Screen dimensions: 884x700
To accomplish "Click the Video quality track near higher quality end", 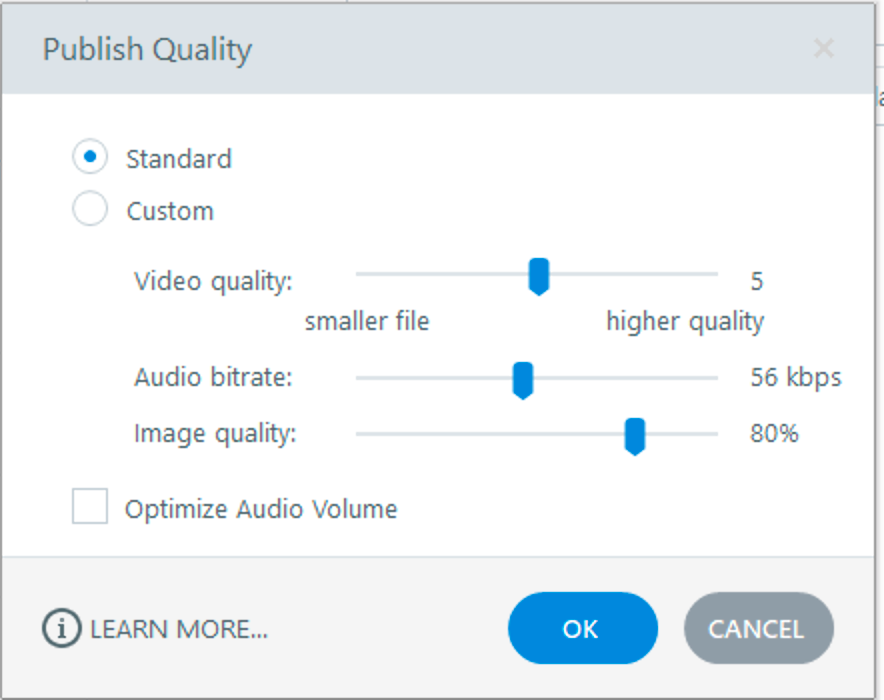I will point(700,273).
